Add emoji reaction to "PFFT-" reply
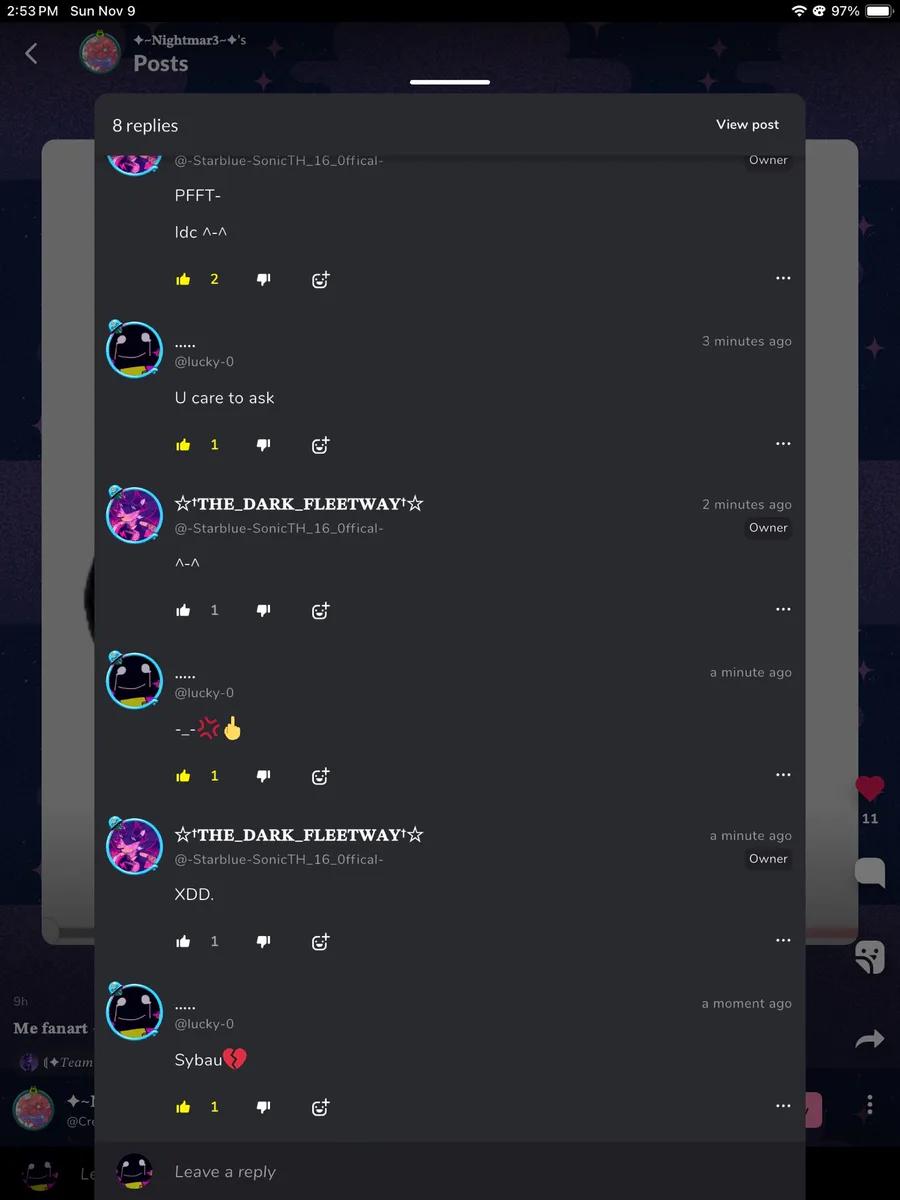Viewport: 900px width, 1200px height. (x=320, y=280)
